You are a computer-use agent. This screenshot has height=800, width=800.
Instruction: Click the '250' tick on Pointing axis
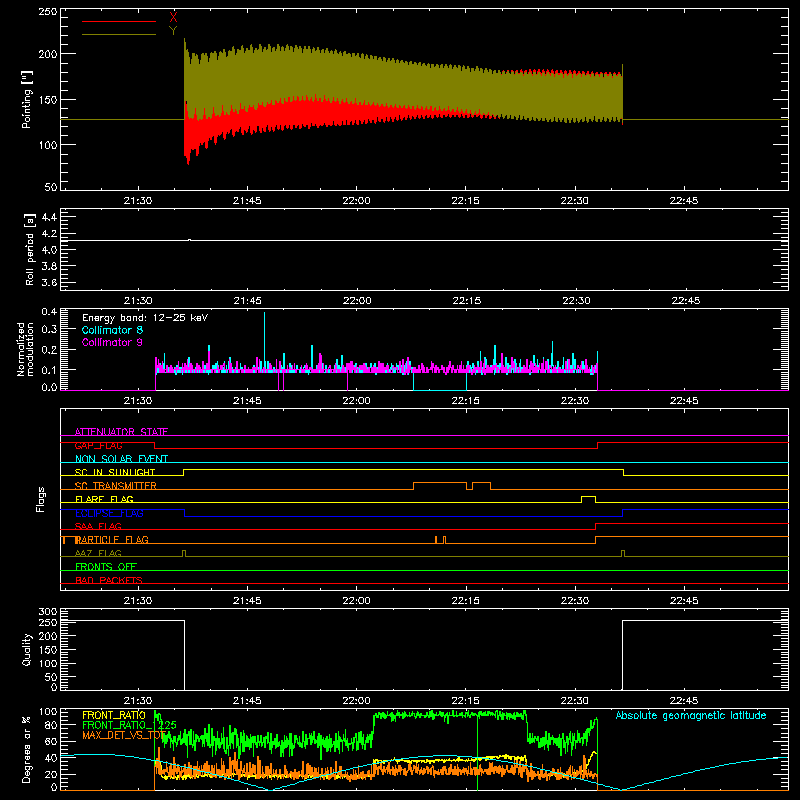click(x=48, y=12)
